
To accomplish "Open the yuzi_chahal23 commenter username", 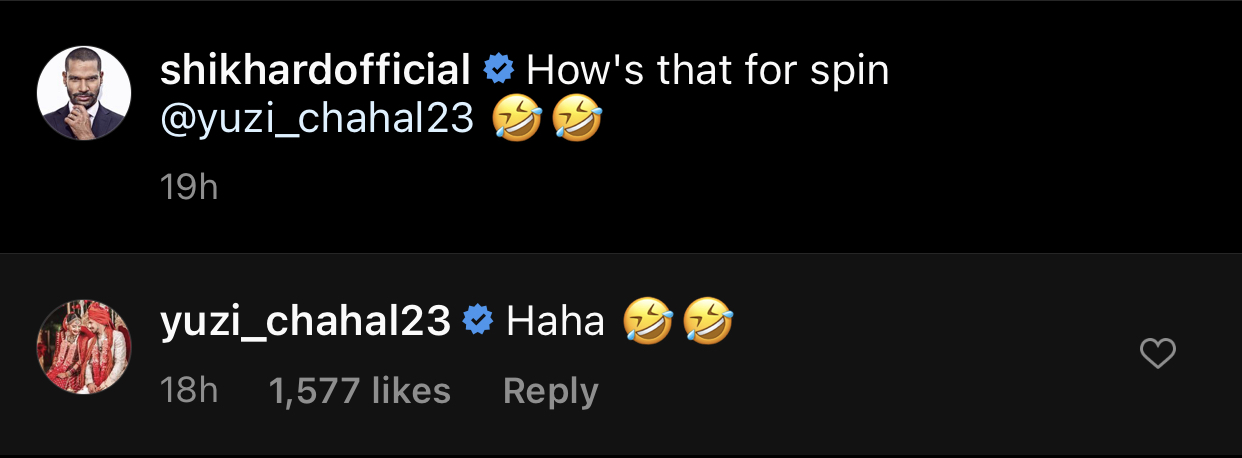I will [x=305, y=321].
